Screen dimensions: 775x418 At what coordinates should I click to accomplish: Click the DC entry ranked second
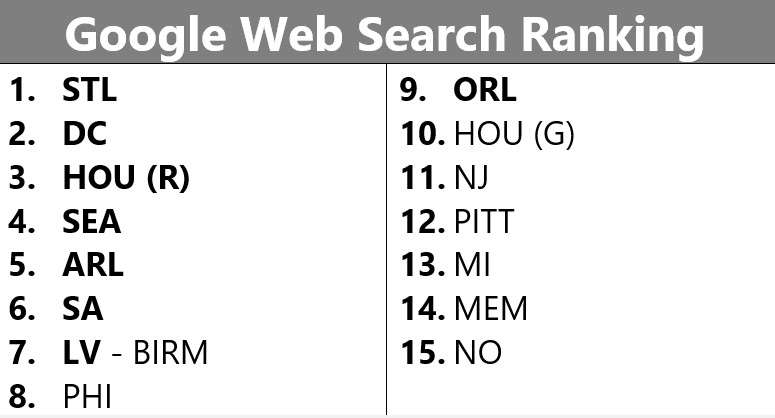point(85,133)
